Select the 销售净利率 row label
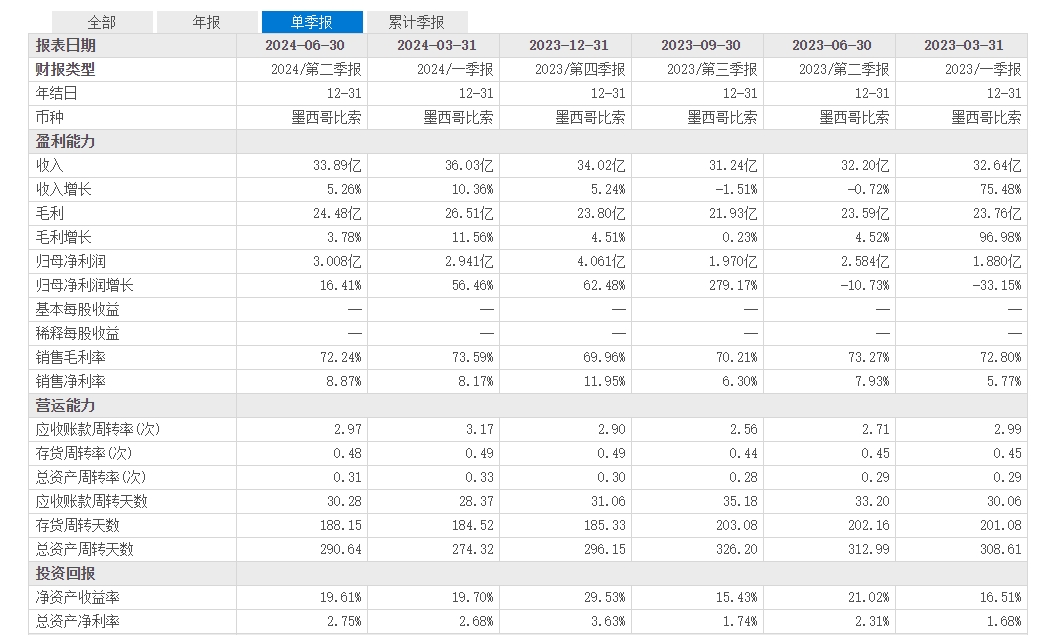 [71, 382]
